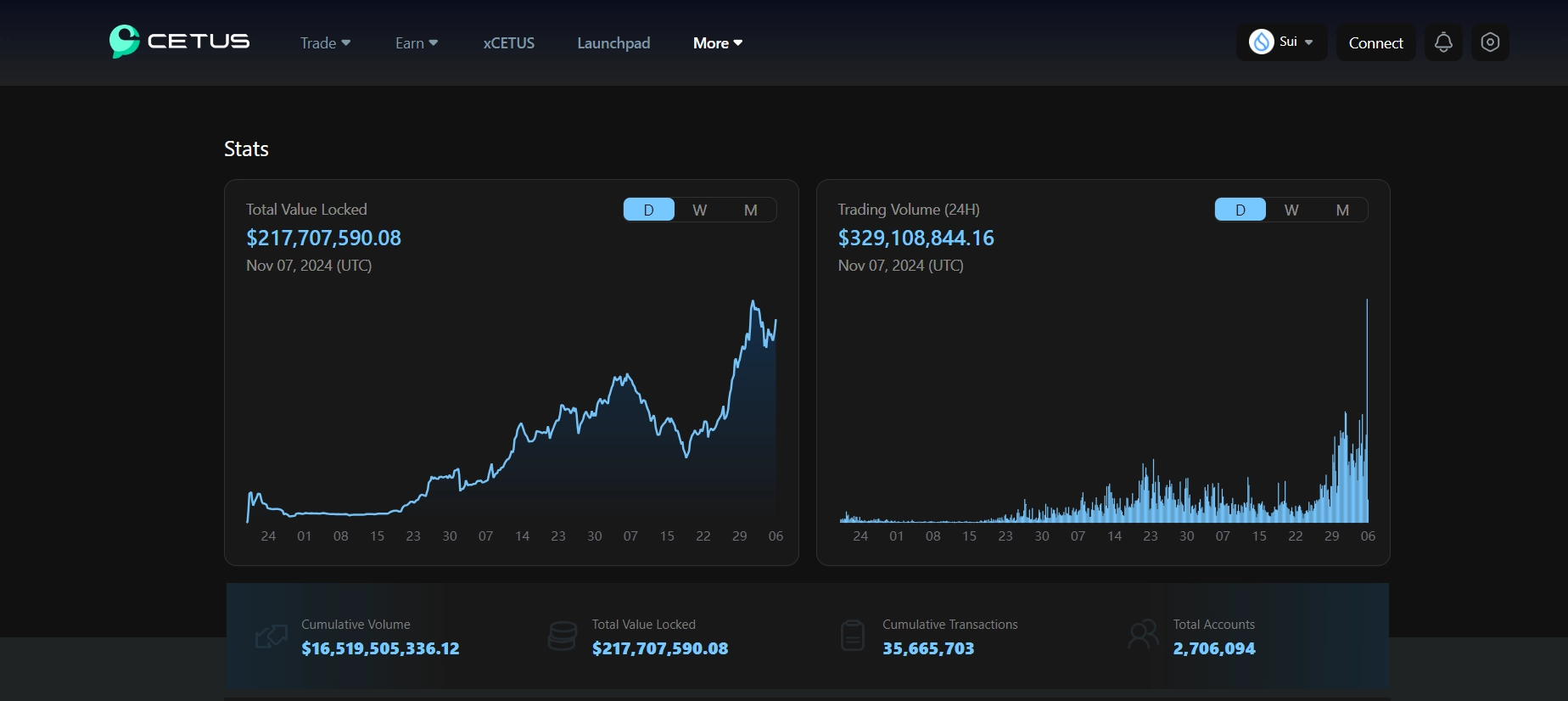Click the 06 axis label on TVL chart
1568x701 pixels.
pos(776,536)
